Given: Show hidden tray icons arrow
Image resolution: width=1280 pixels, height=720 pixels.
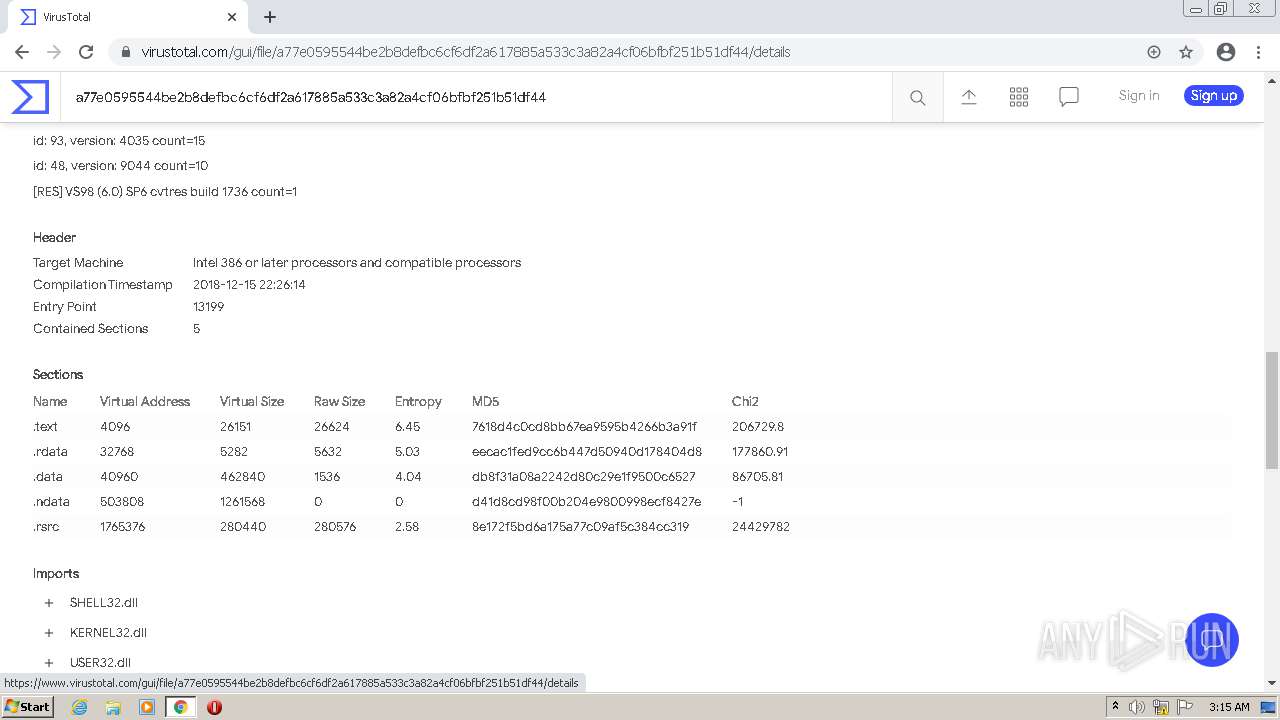Looking at the screenshot, I should [1116, 707].
